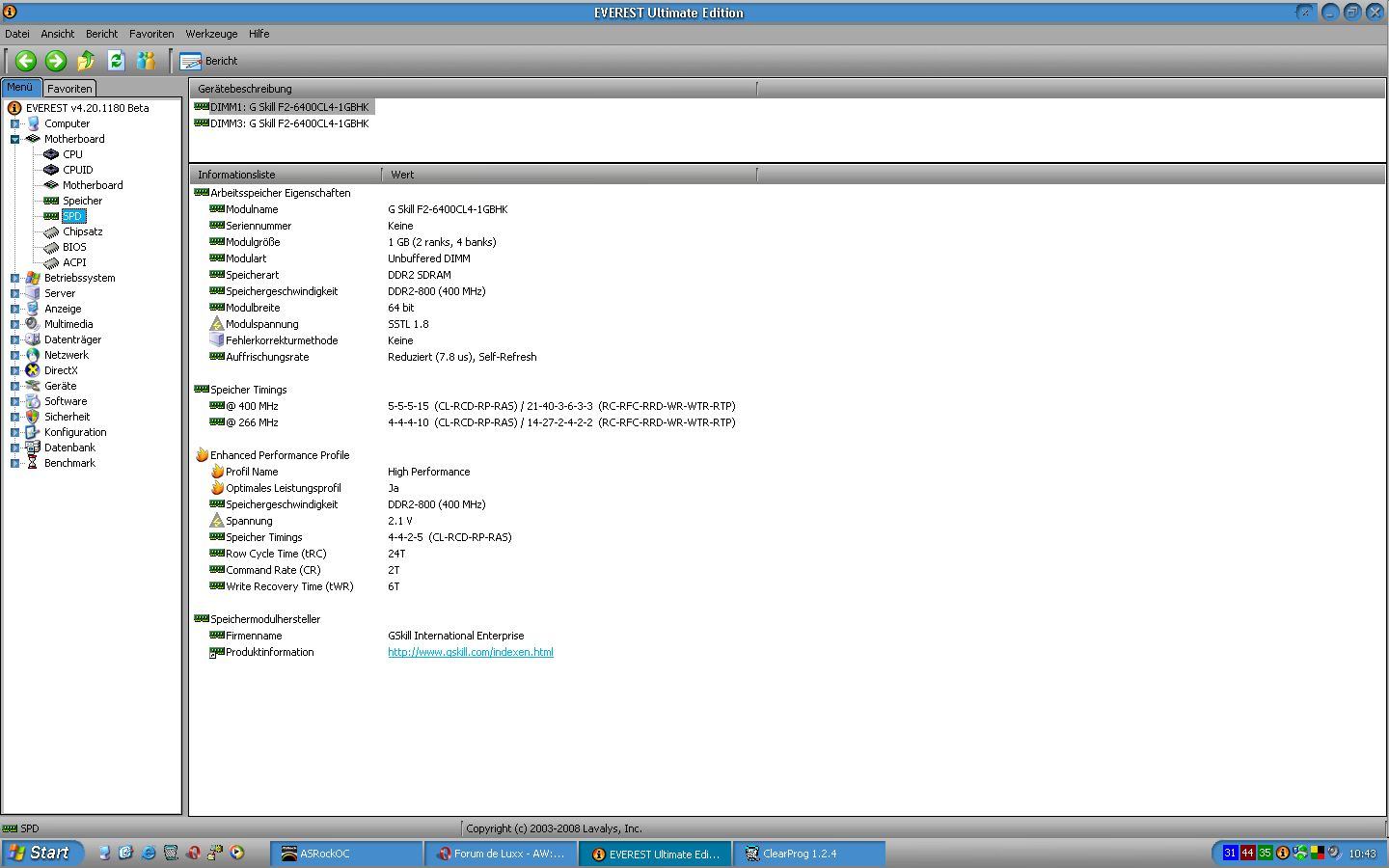The image size is (1389, 868).
Task: Switch to Forum de Luxx taskbar window
Action: point(502,854)
